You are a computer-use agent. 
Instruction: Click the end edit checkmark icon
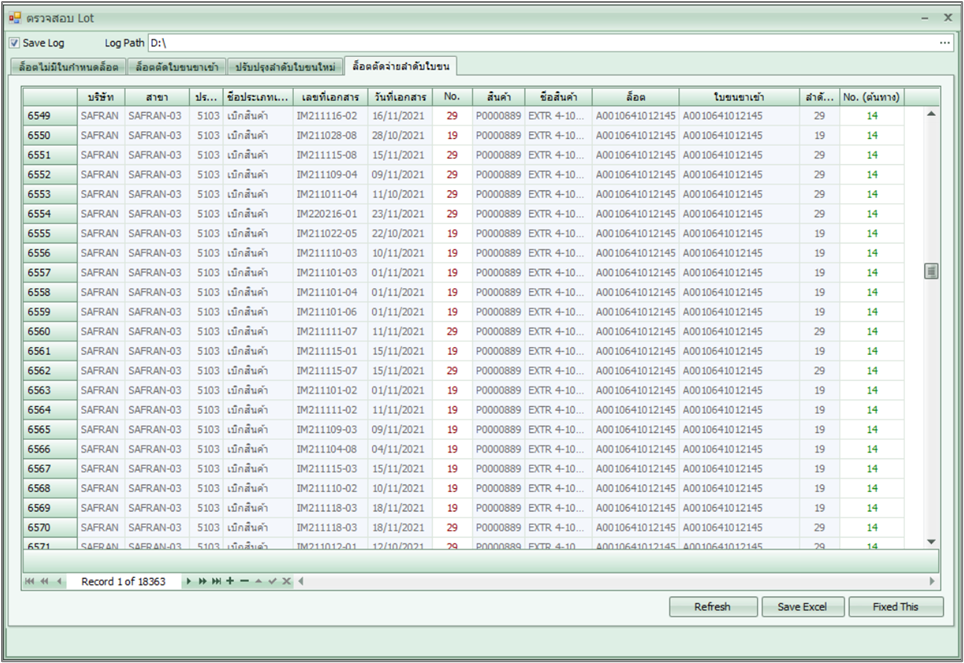(272, 581)
